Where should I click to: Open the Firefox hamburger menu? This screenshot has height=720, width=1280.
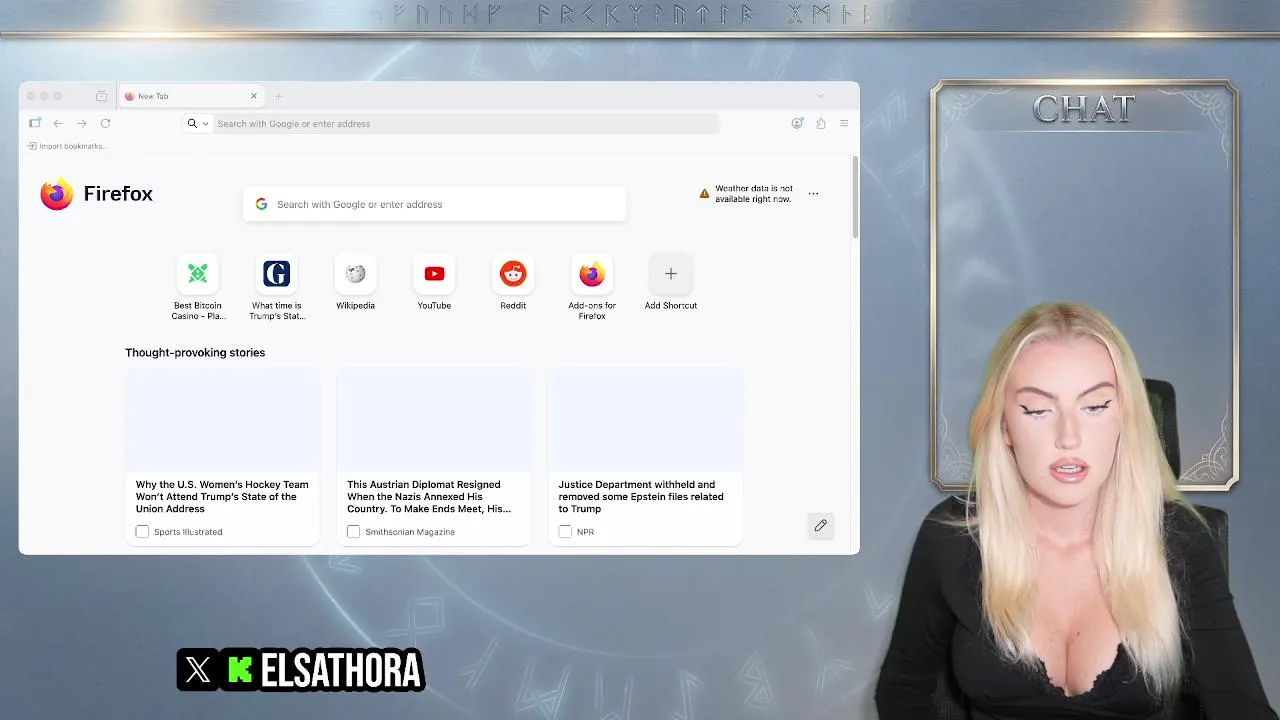click(x=844, y=123)
